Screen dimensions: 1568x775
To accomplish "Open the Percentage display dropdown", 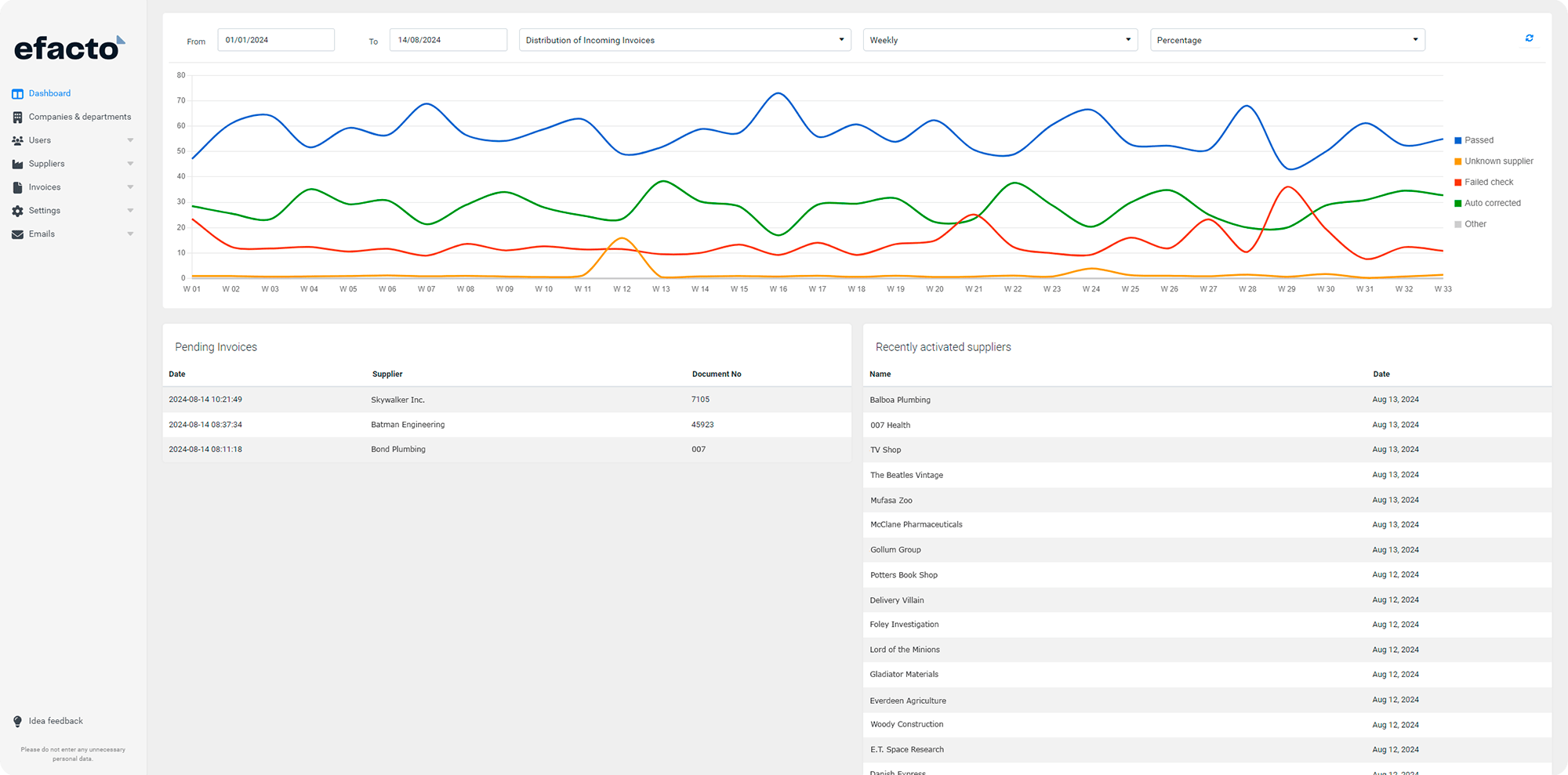I will tap(1287, 40).
